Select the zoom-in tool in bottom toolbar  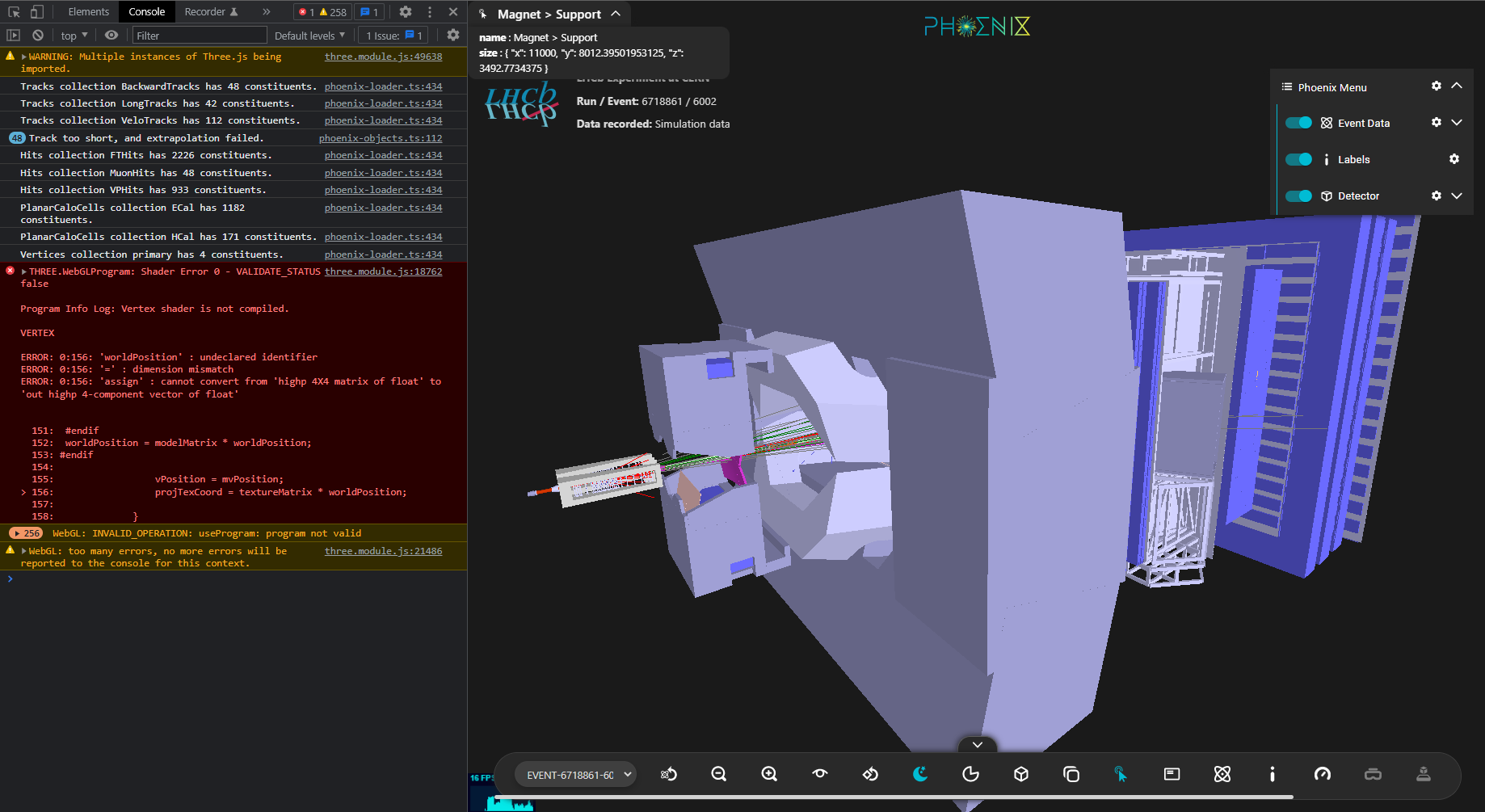click(x=768, y=773)
